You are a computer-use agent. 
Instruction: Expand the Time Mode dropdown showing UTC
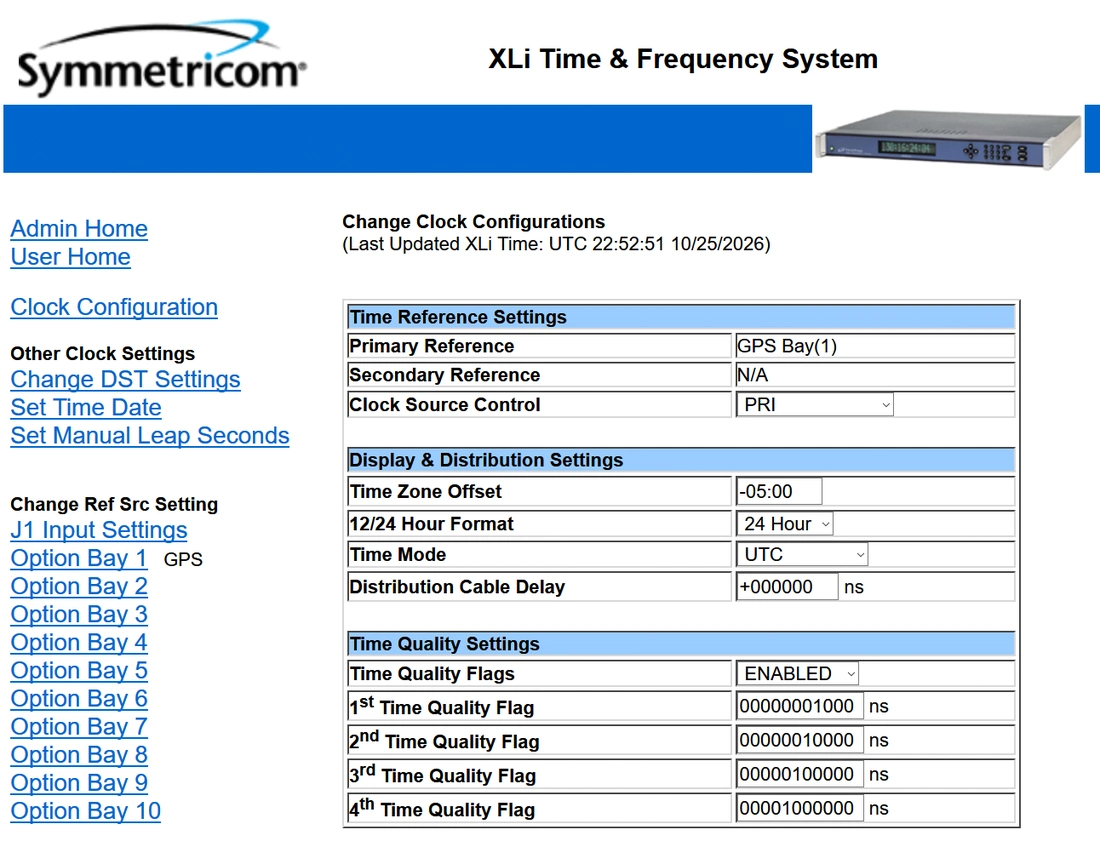pyautogui.click(x=802, y=554)
